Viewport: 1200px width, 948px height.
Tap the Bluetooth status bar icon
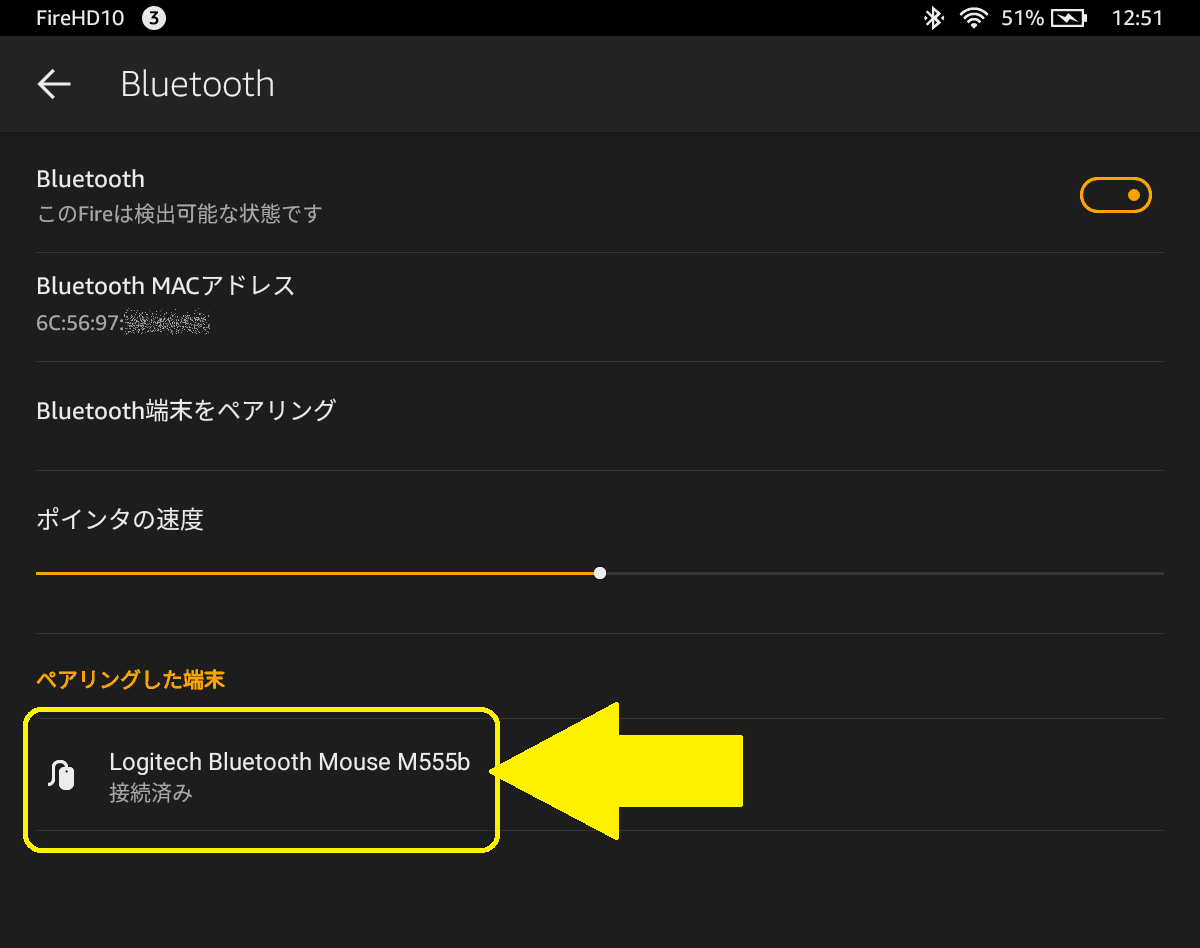(933, 18)
